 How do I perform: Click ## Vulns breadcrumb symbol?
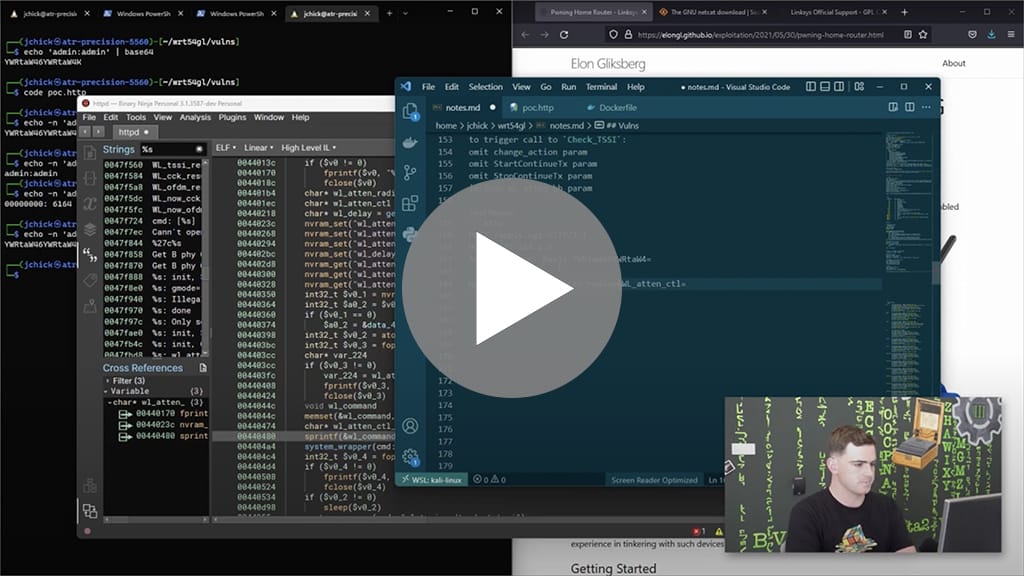[x=616, y=125]
